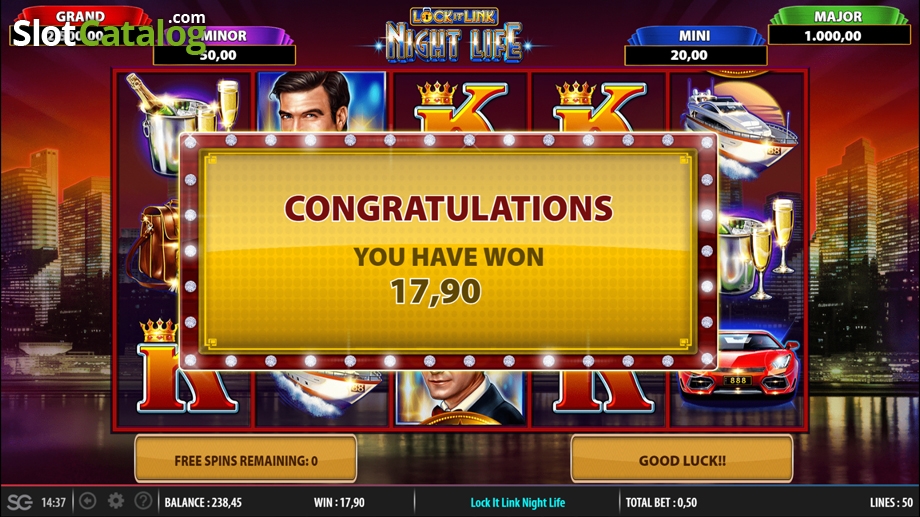Click the Lines 50 indicator

coord(891,502)
